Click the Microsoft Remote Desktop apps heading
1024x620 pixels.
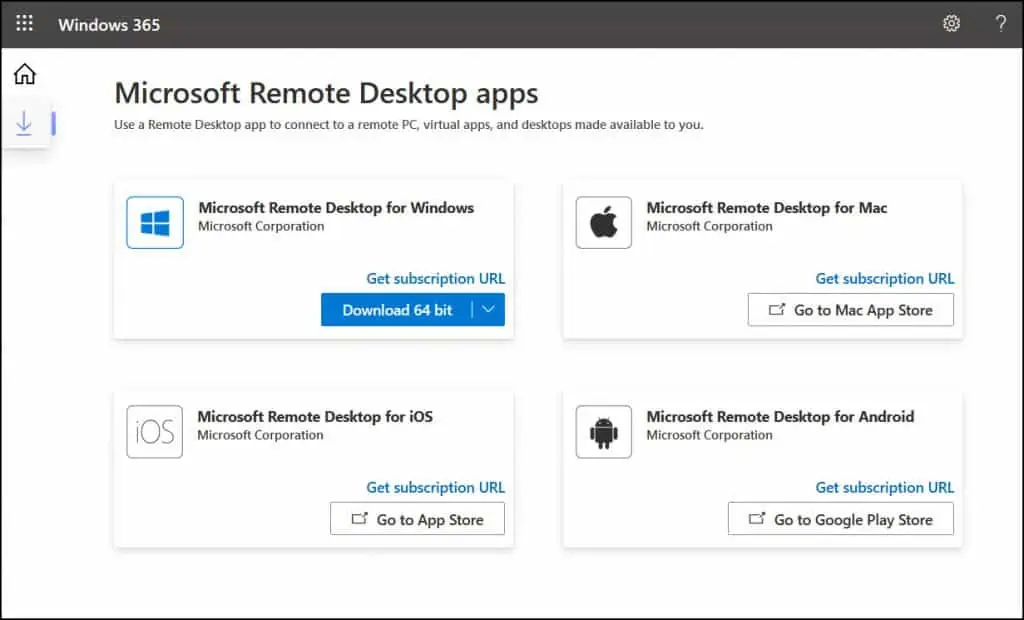(326, 93)
